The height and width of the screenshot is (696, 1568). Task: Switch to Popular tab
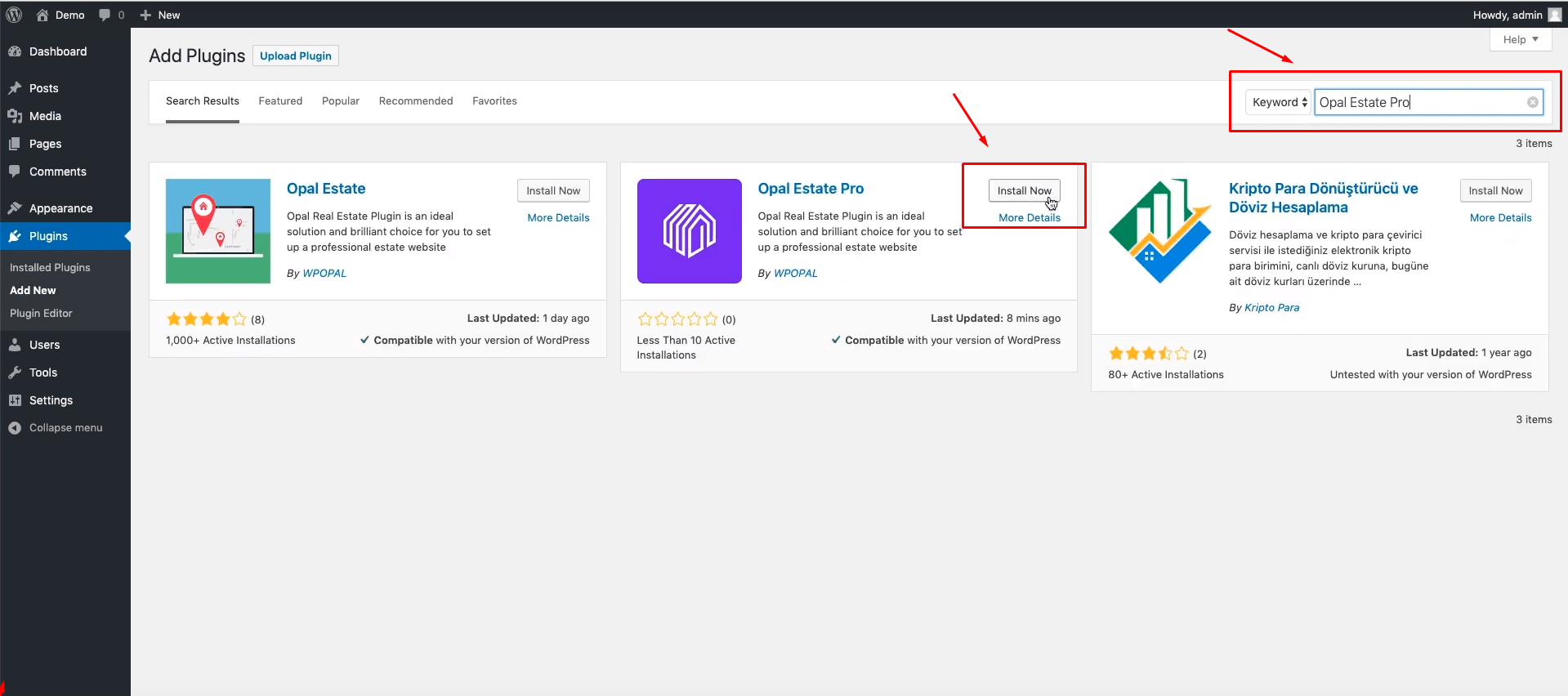pos(341,101)
